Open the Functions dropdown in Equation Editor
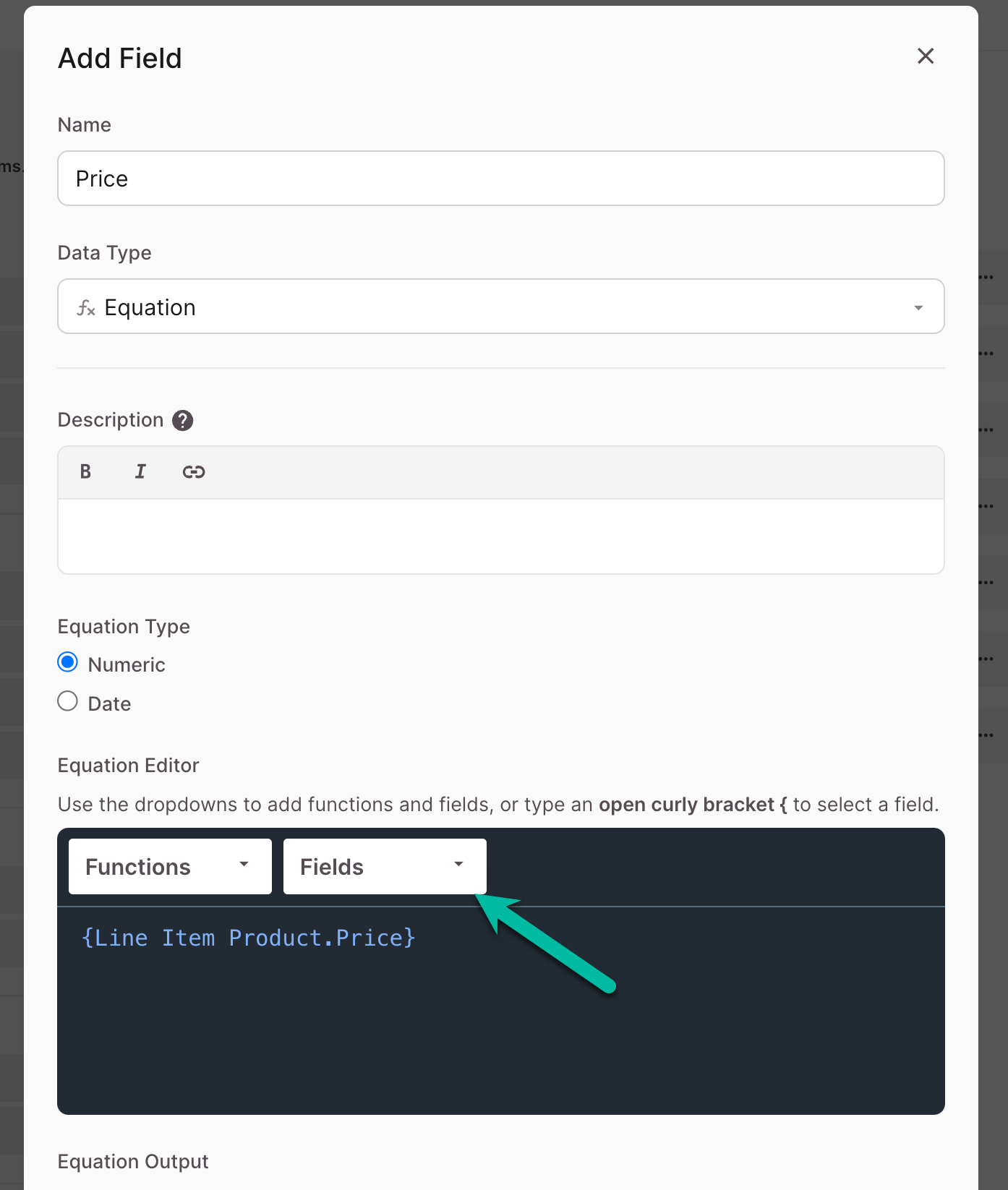Screen dimensions: 1008x1190 [x=170, y=867]
